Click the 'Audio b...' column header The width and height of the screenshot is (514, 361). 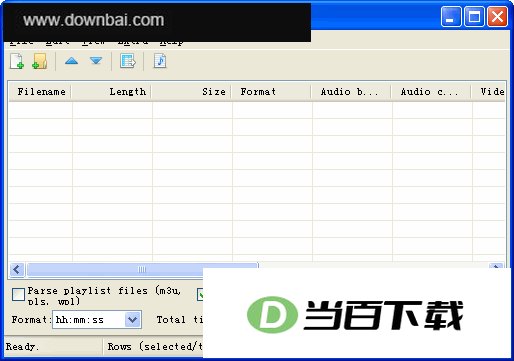click(x=351, y=91)
